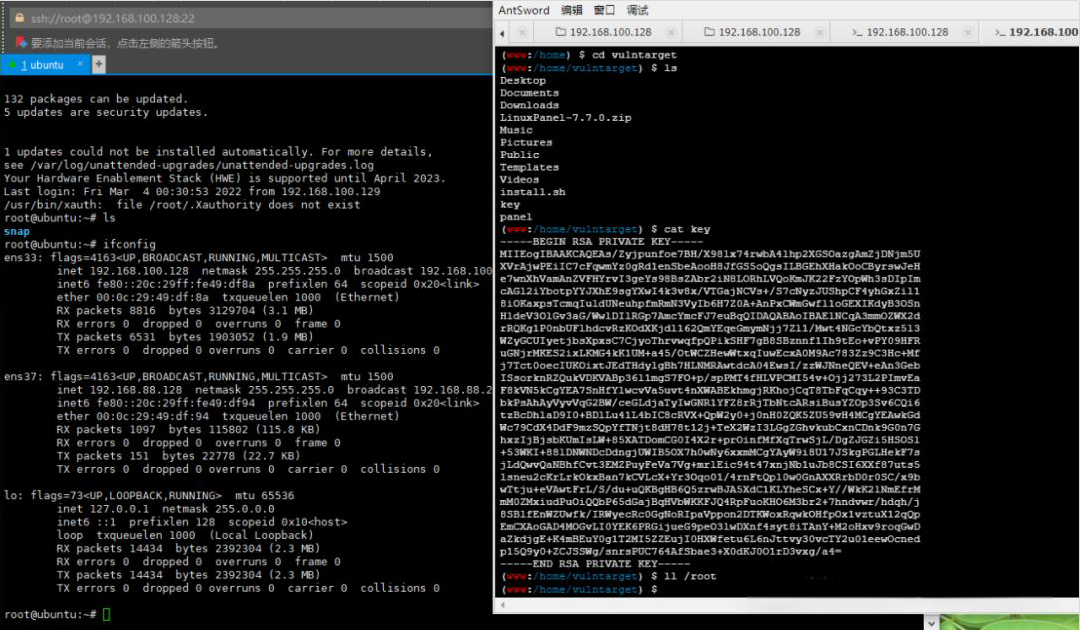
Task: Click the terminal icon on third 192.168.100.128 tab
Action: pyautogui.click(x=857, y=32)
